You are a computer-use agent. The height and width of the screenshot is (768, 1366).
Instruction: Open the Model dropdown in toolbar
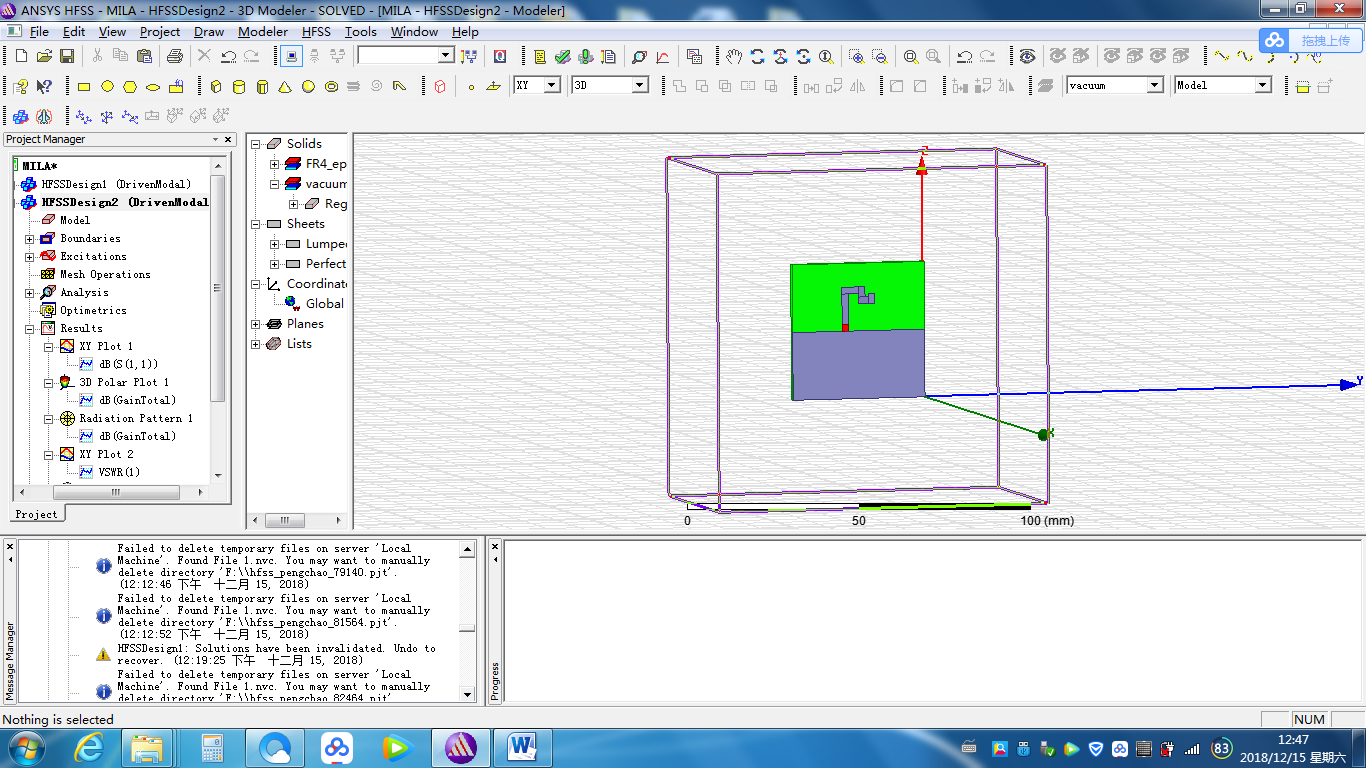(1263, 86)
